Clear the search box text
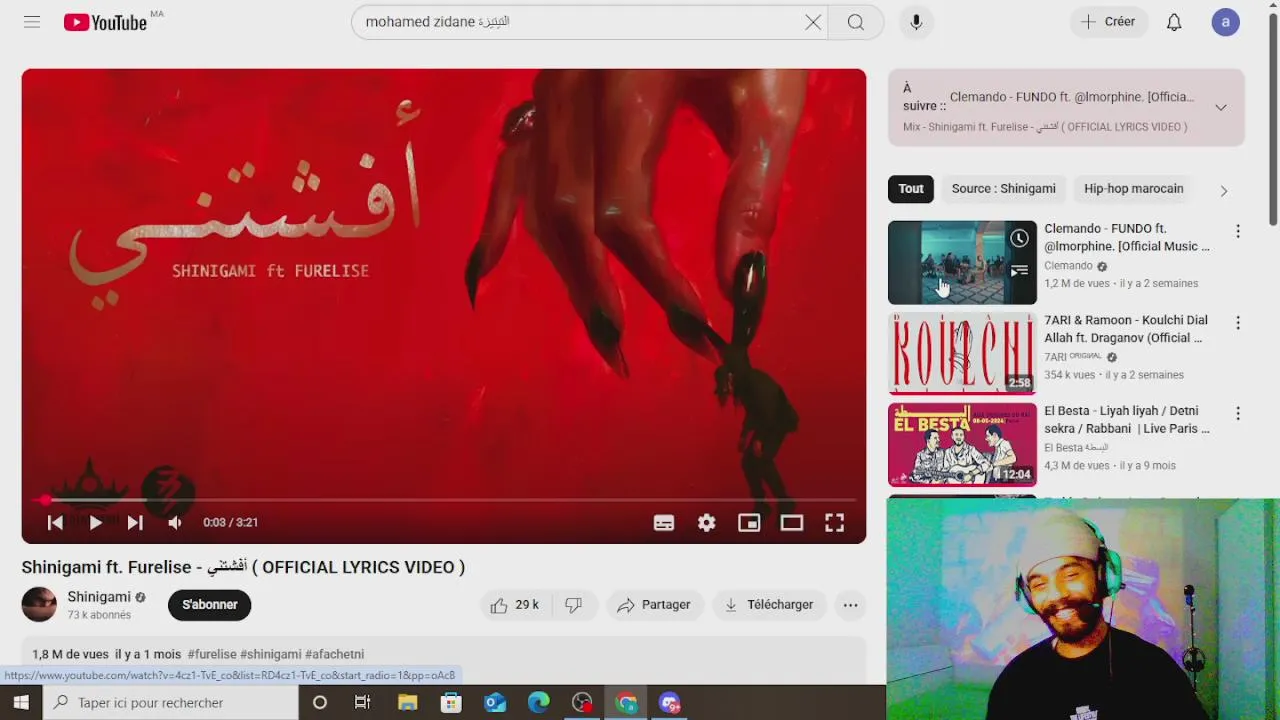 pyautogui.click(x=813, y=22)
